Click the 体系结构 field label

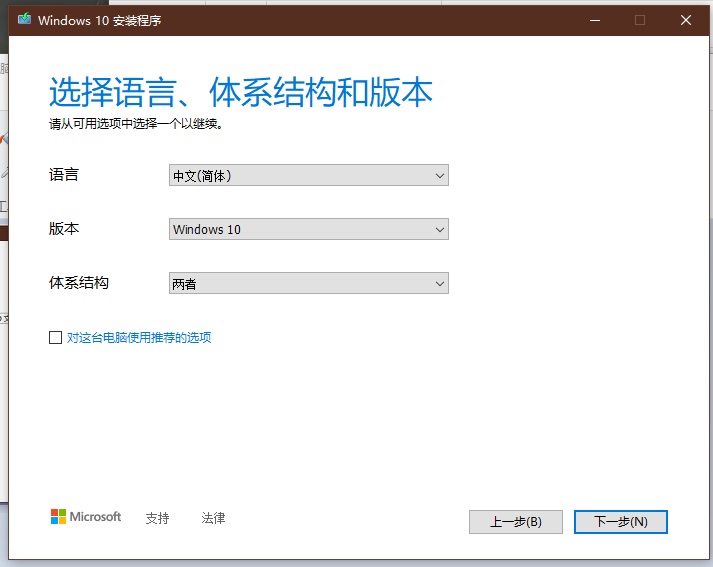click(79, 282)
